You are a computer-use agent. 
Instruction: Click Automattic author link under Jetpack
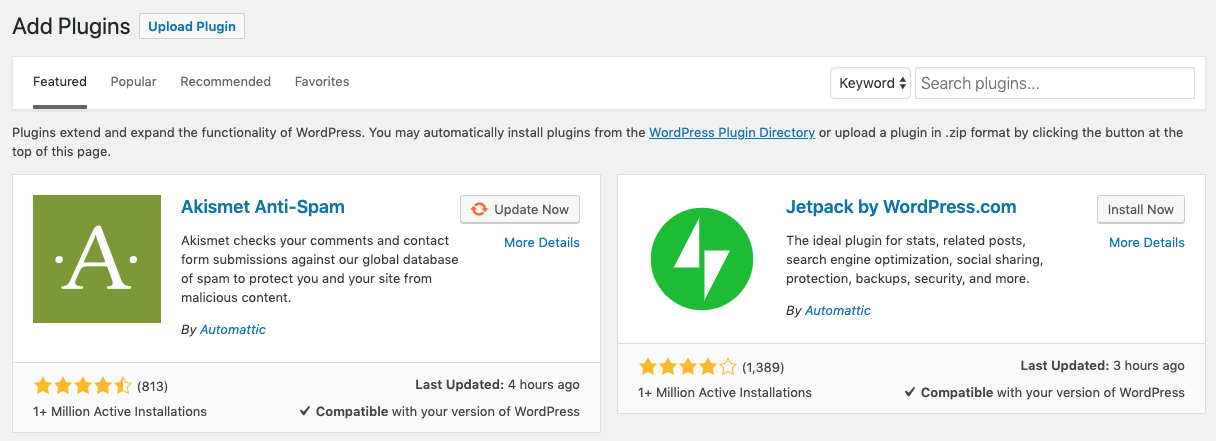837,310
